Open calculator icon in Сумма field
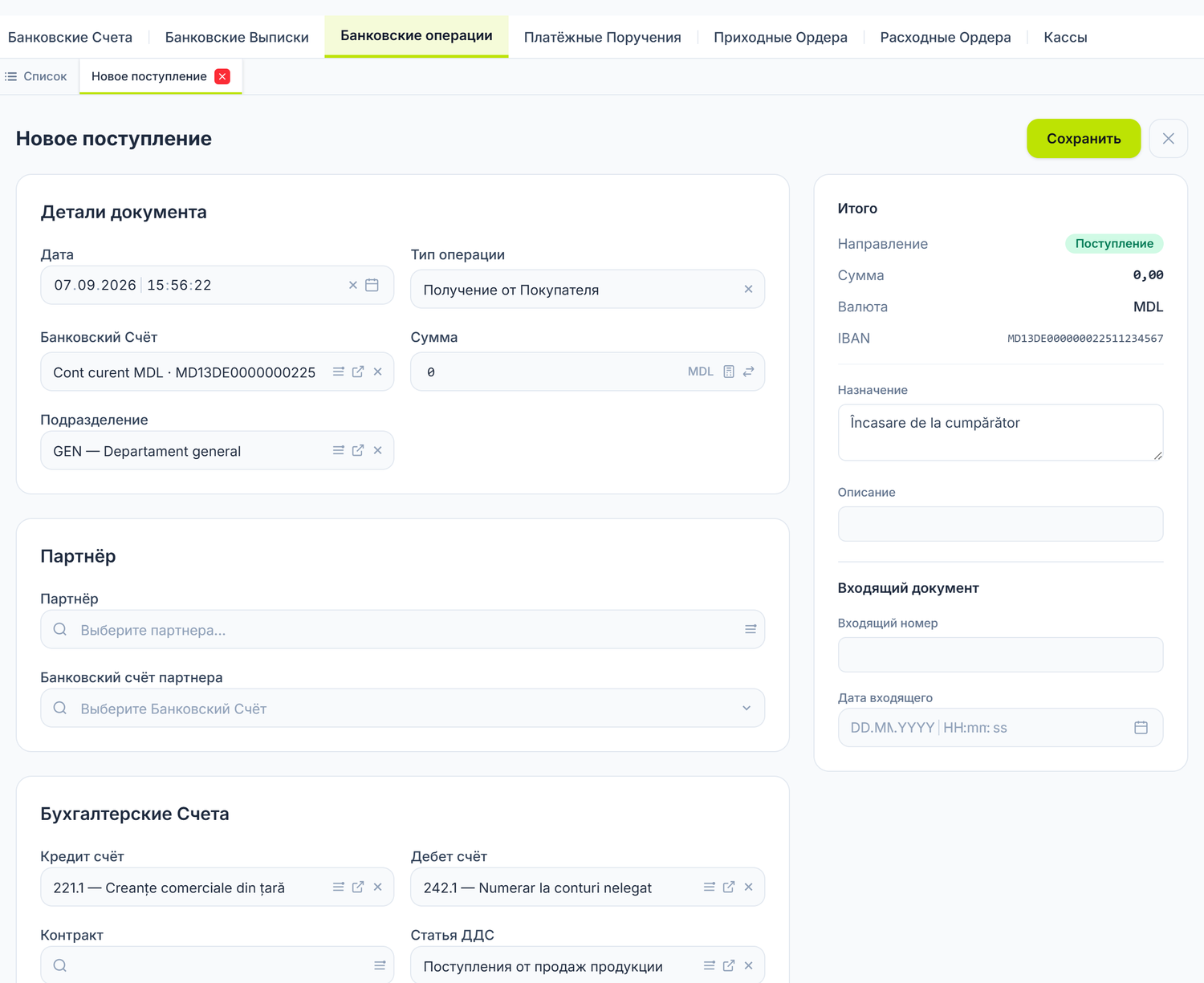 (729, 372)
